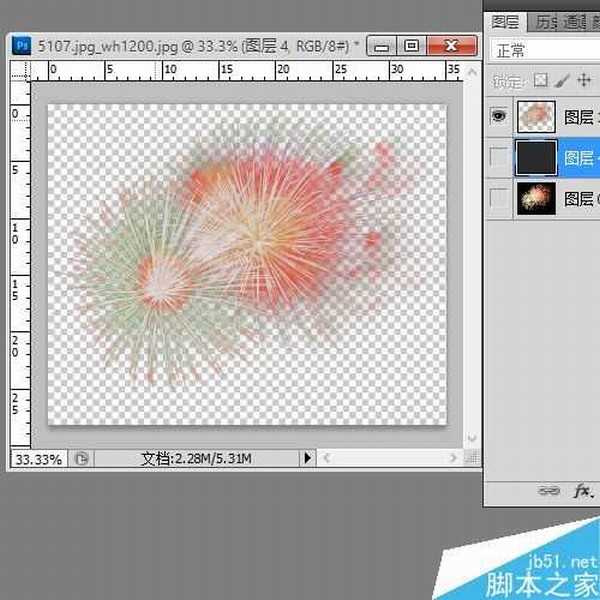This screenshot has width=600, height=600.
Task: Open the 通道 channels tab
Action: 572,21
